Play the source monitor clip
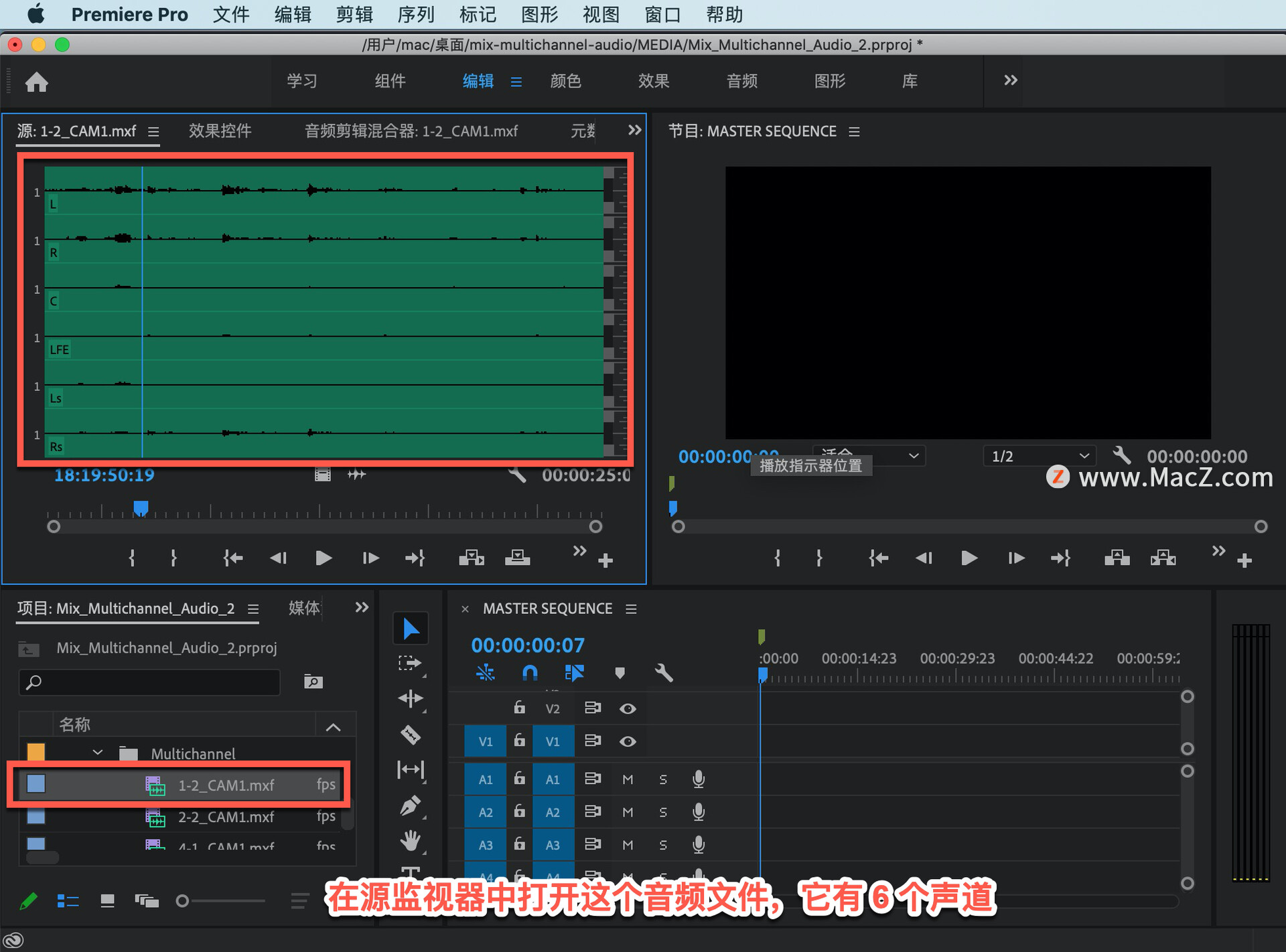This screenshot has width=1286, height=952. 324,558
